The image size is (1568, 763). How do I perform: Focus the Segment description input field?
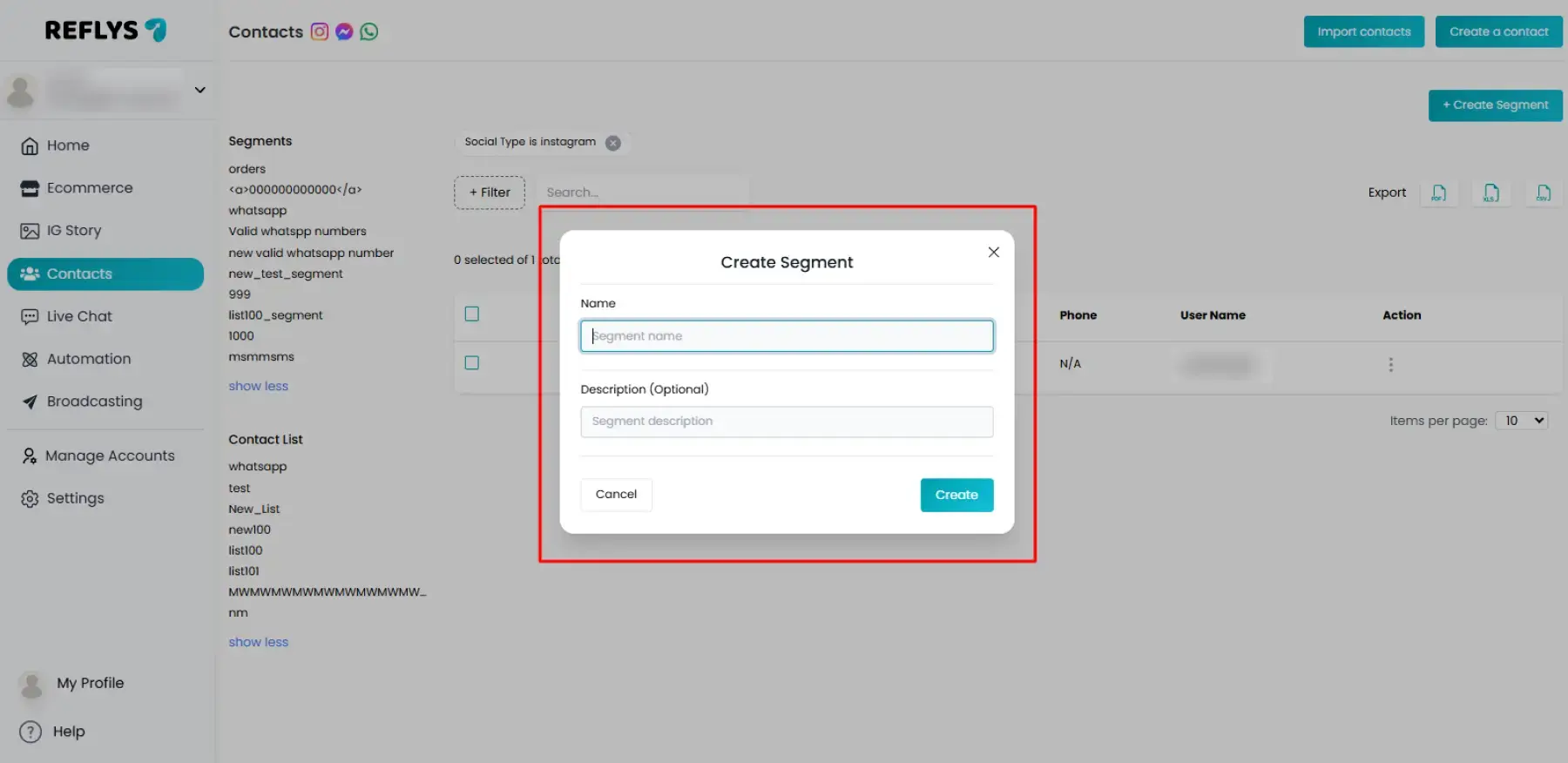[787, 422]
